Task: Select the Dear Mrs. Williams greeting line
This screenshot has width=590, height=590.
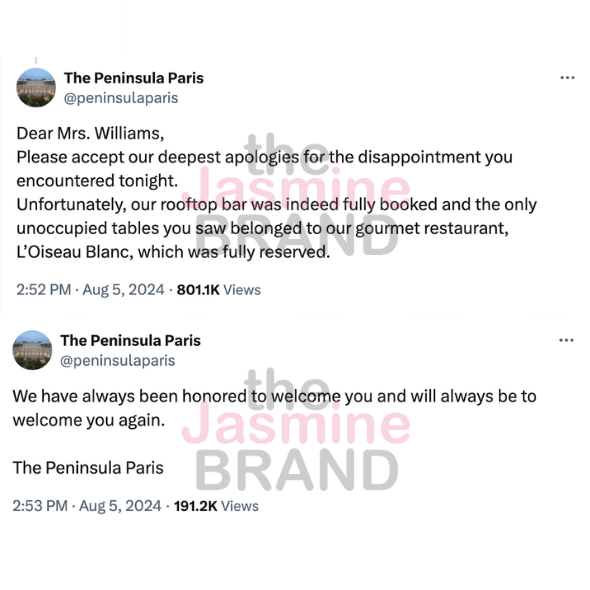Action: click(90, 134)
